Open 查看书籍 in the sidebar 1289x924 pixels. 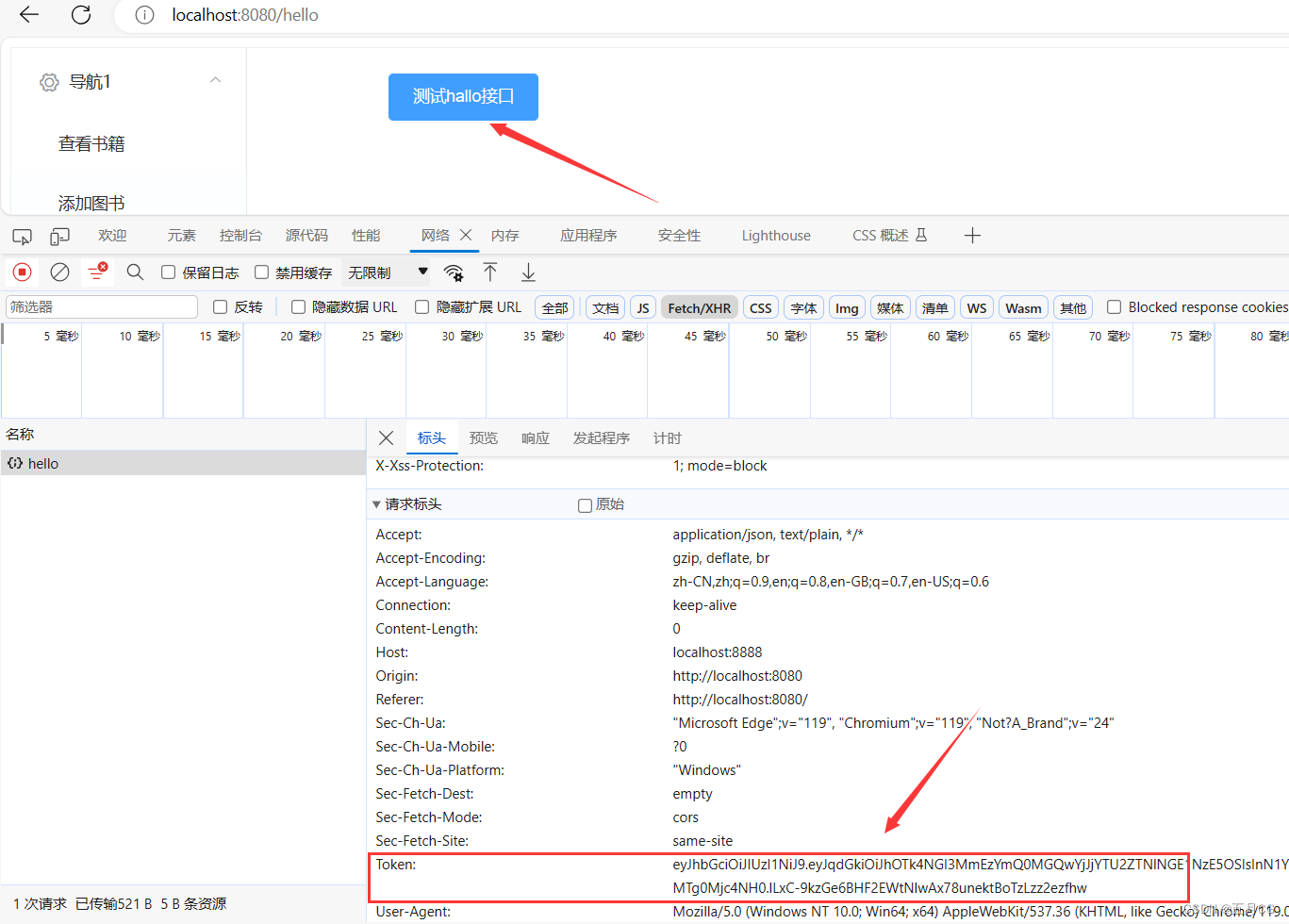[x=91, y=144]
